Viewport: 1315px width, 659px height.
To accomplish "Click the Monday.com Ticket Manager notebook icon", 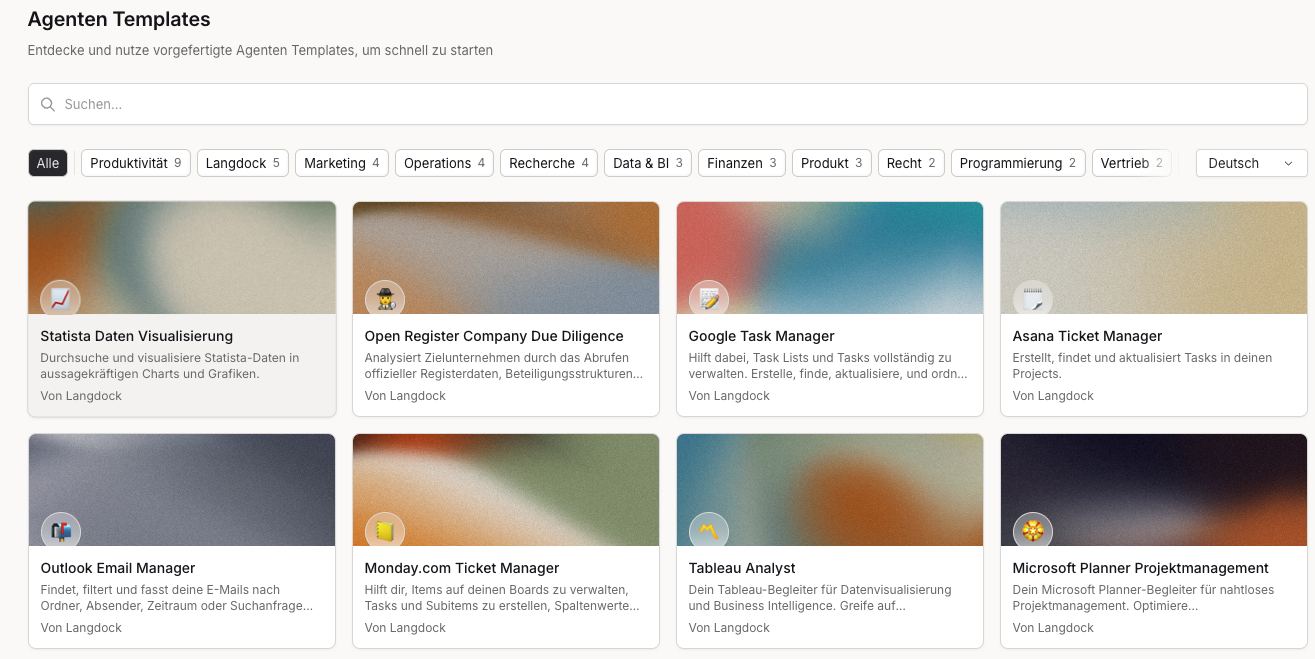I will click(384, 531).
